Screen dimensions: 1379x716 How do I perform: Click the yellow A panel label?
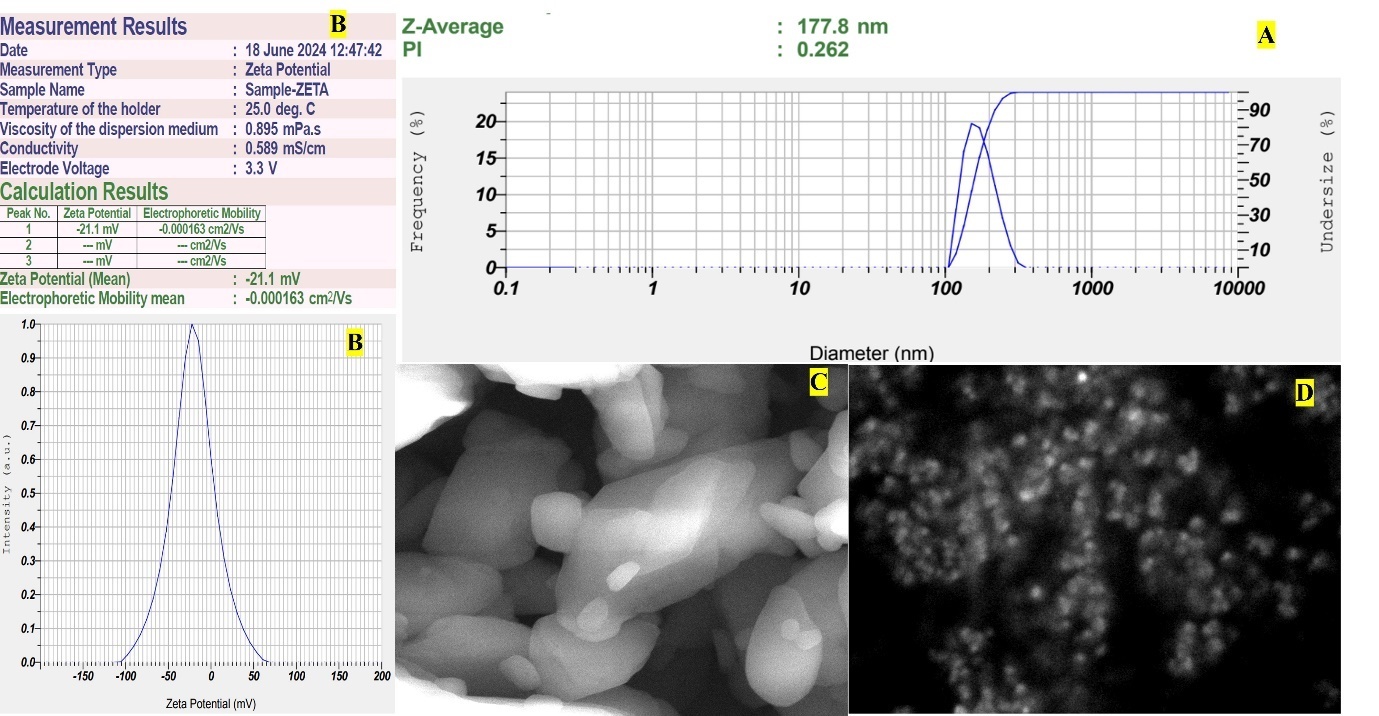click(1265, 37)
